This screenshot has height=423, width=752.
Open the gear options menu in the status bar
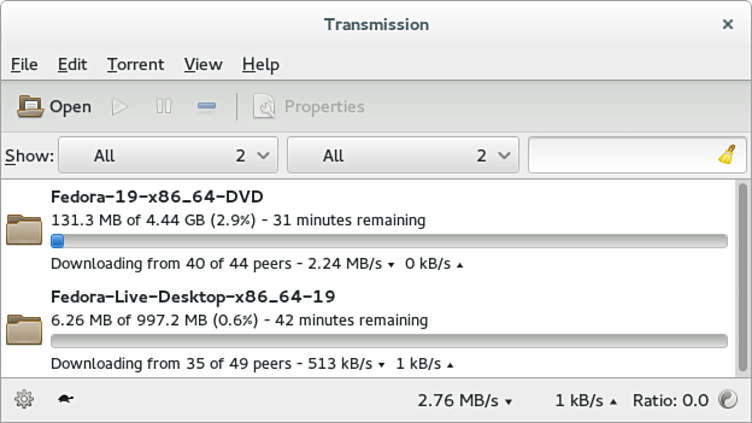24,400
